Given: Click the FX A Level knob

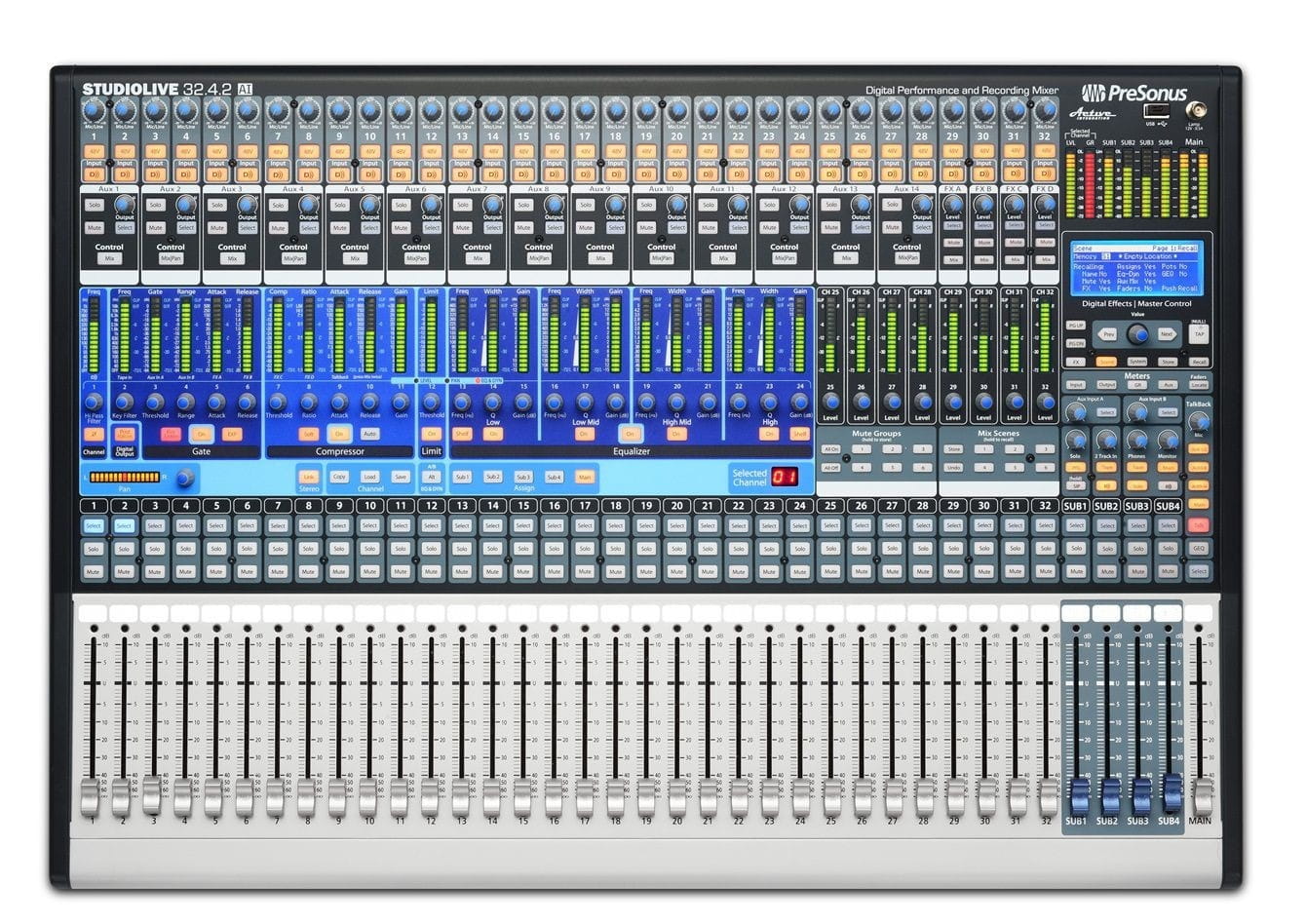Looking at the screenshot, I should (953, 206).
